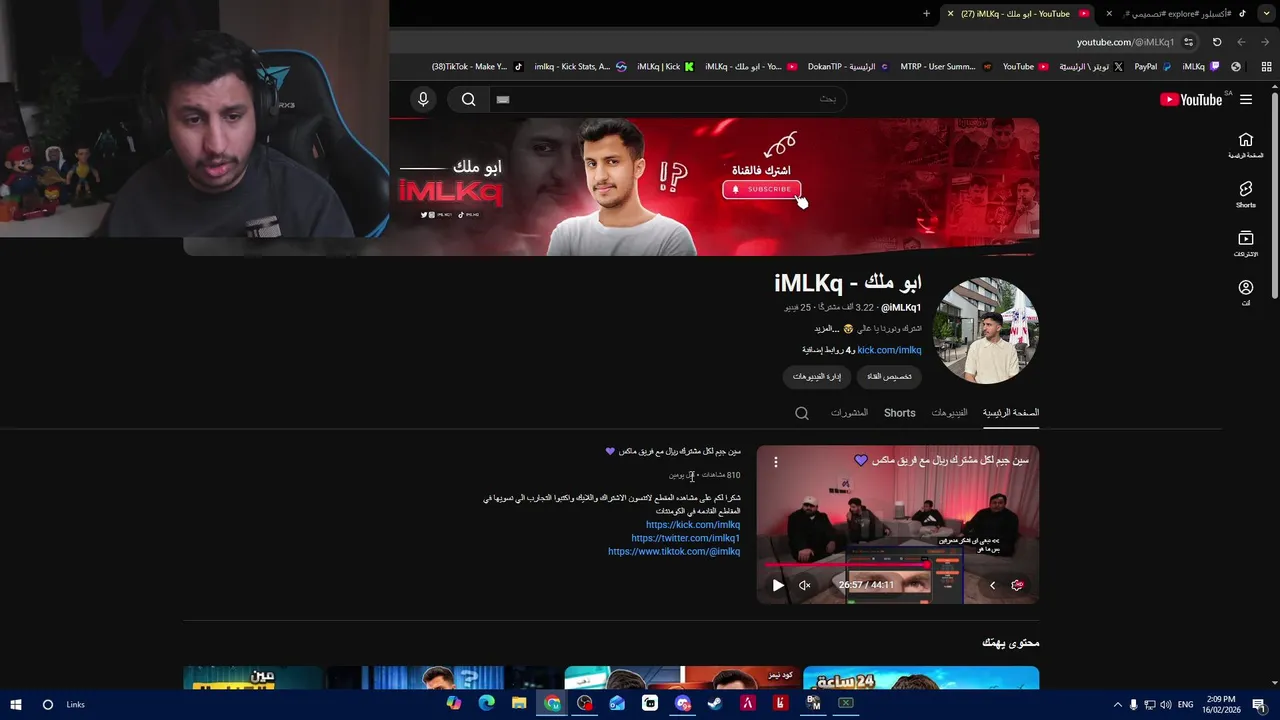1280x720 pixels.
Task: Click the magnifier search button in YouTube header
Action: (468, 99)
